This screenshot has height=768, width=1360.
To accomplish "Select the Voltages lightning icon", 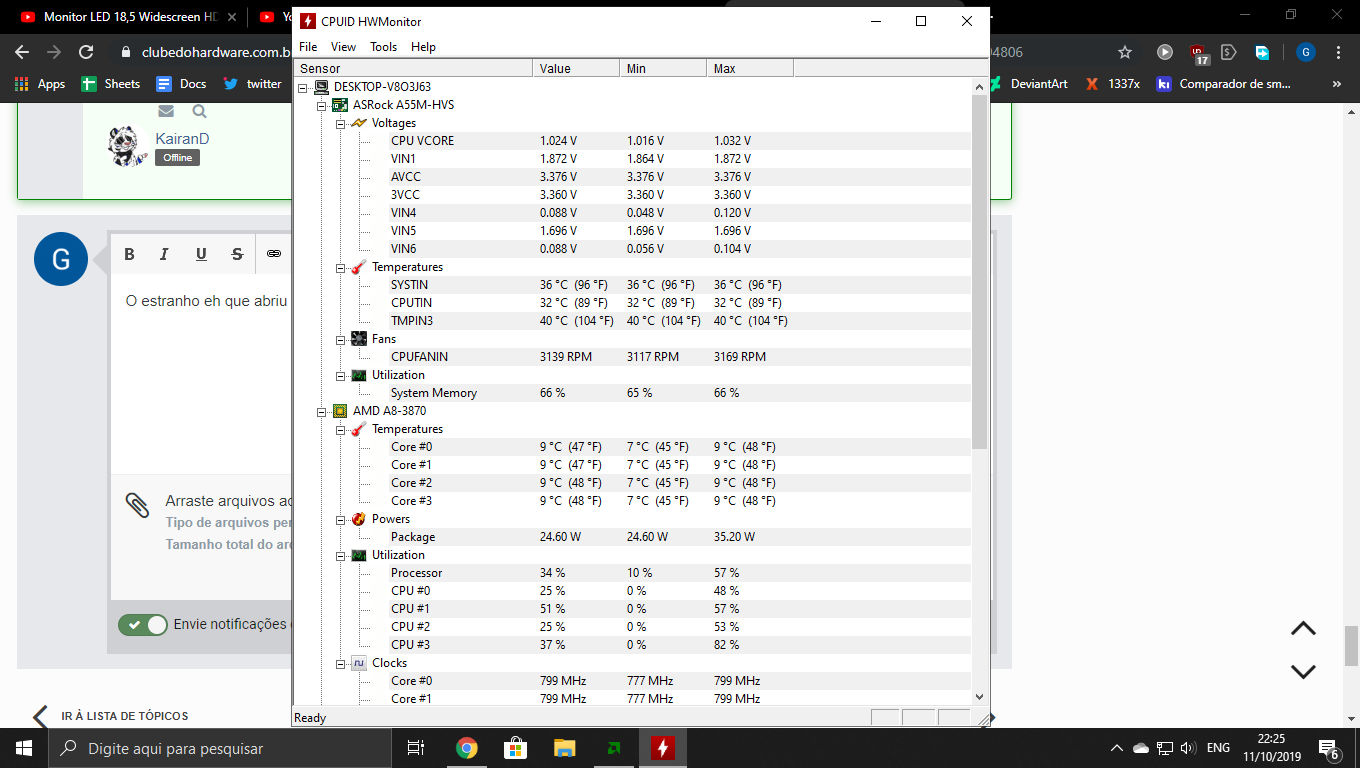I will pos(359,123).
